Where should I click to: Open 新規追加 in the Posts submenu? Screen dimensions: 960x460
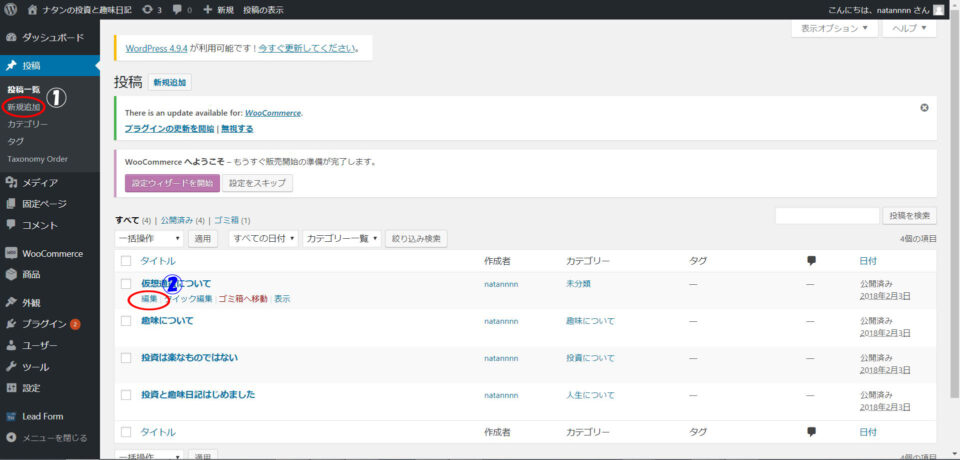pos(24,107)
